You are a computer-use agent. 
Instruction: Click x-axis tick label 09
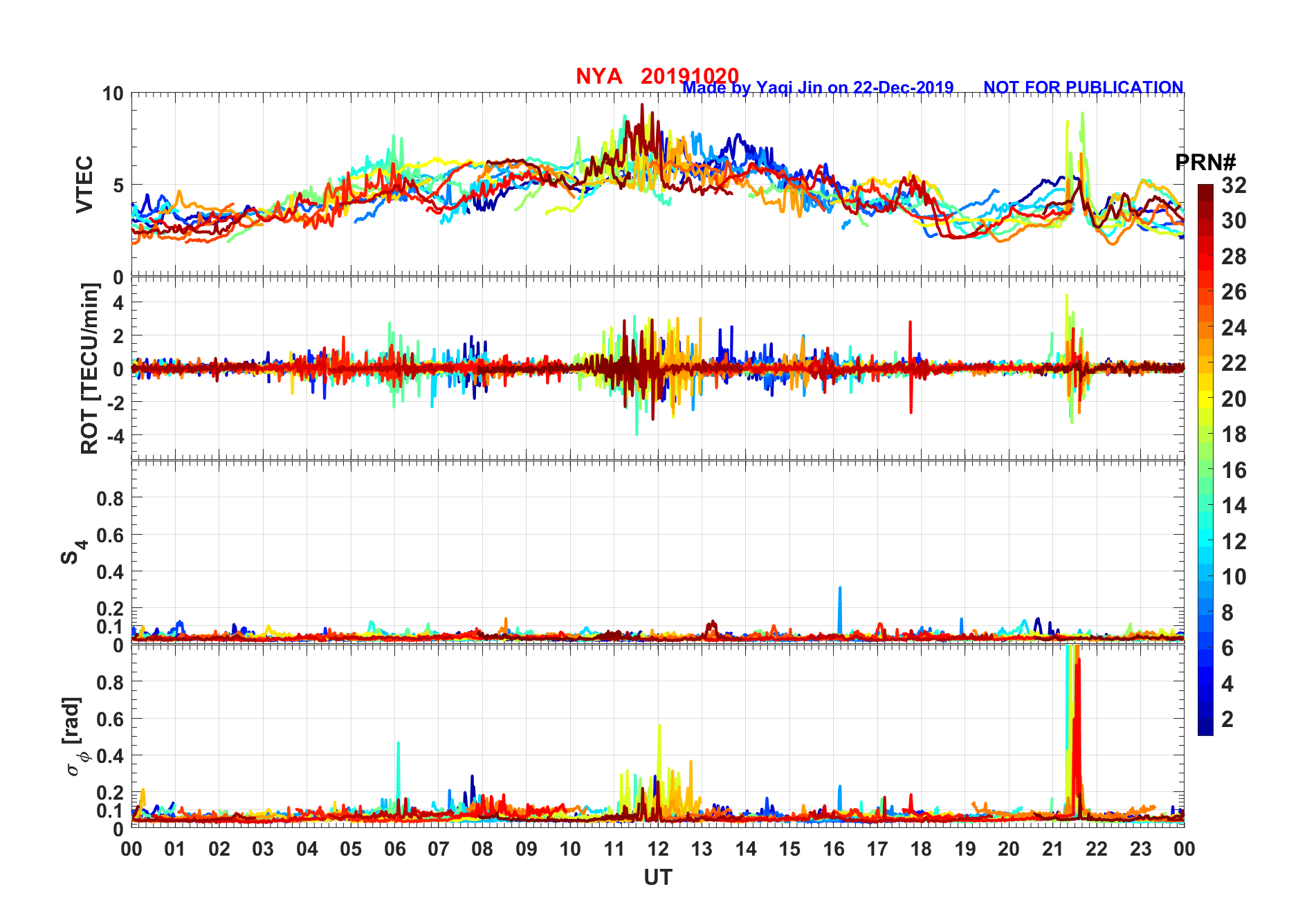527,849
